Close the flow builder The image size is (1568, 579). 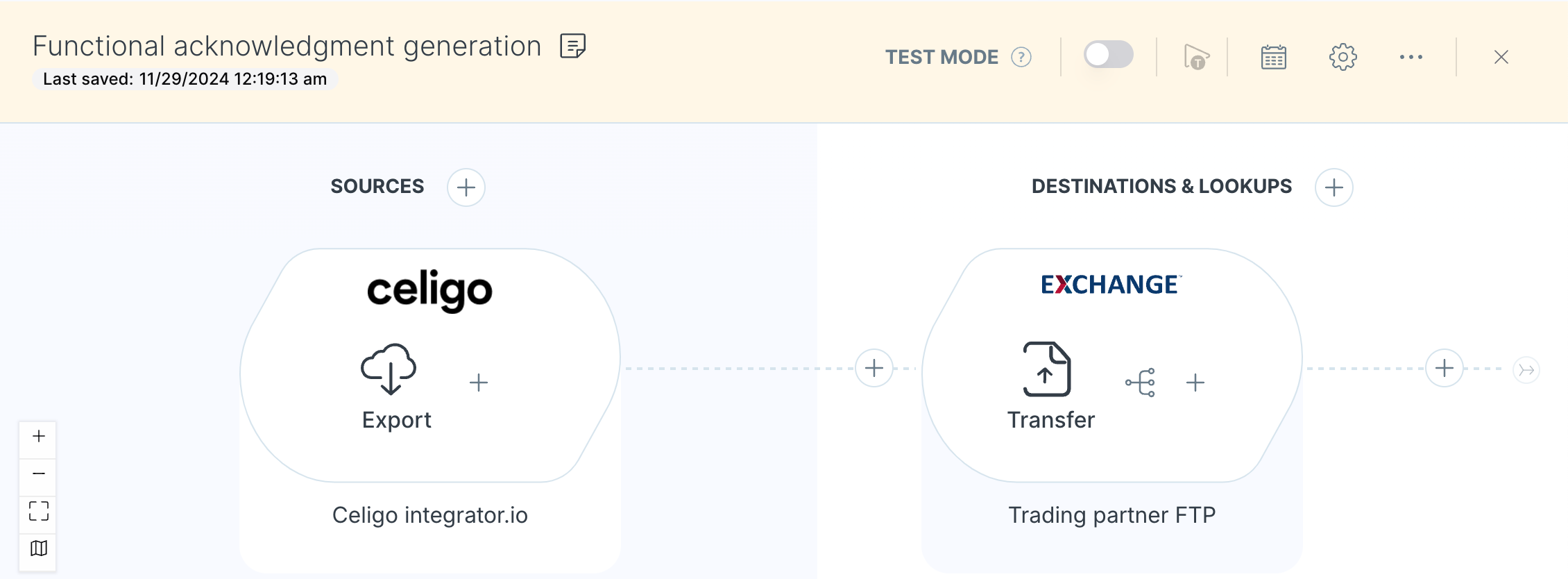pyautogui.click(x=1501, y=56)
